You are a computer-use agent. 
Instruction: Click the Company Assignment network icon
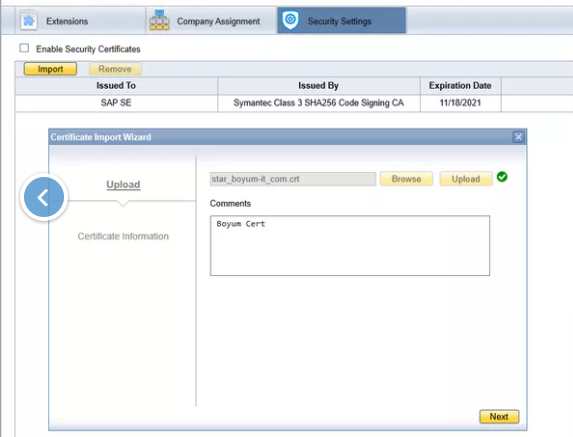pyautogui.click(x=159, y=20)
